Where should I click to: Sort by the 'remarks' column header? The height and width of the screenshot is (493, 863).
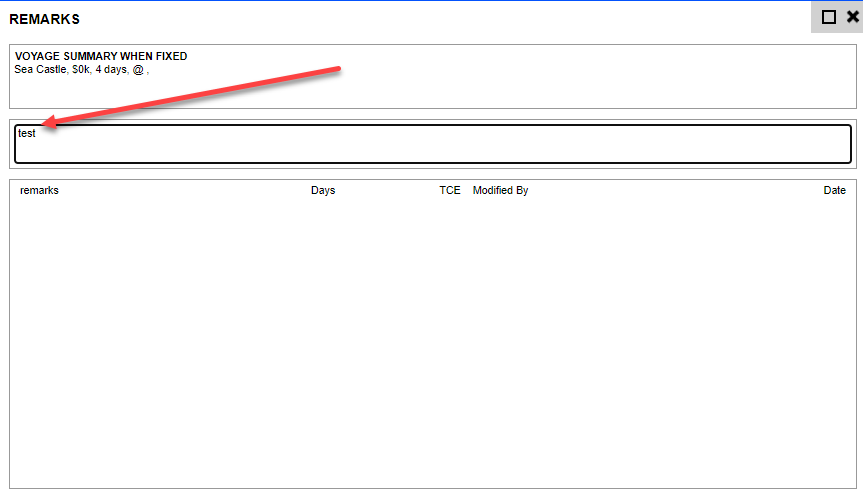[x=39, y=191]
